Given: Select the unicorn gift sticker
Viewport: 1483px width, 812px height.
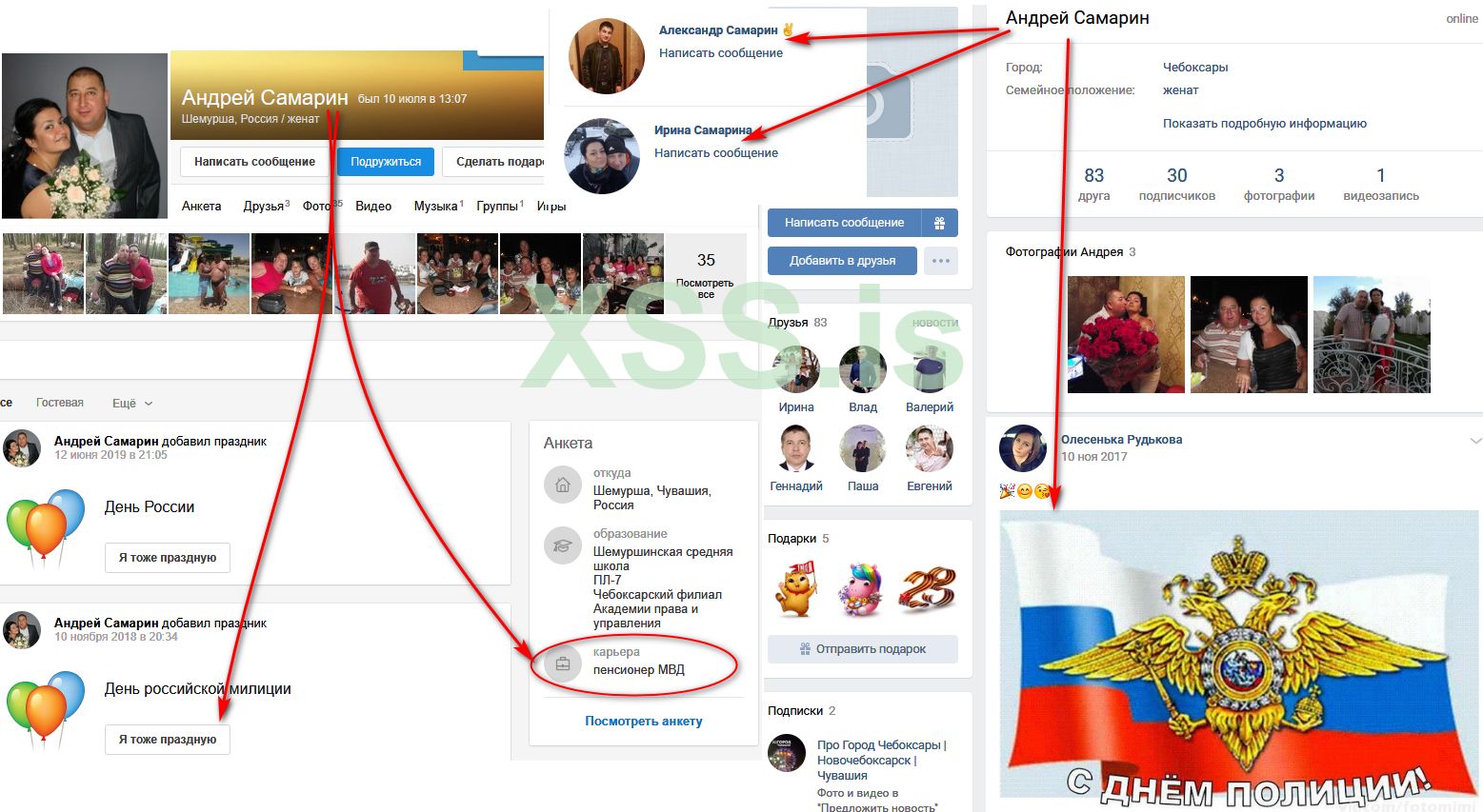Looking at the screenshot, I should [860, 588].
